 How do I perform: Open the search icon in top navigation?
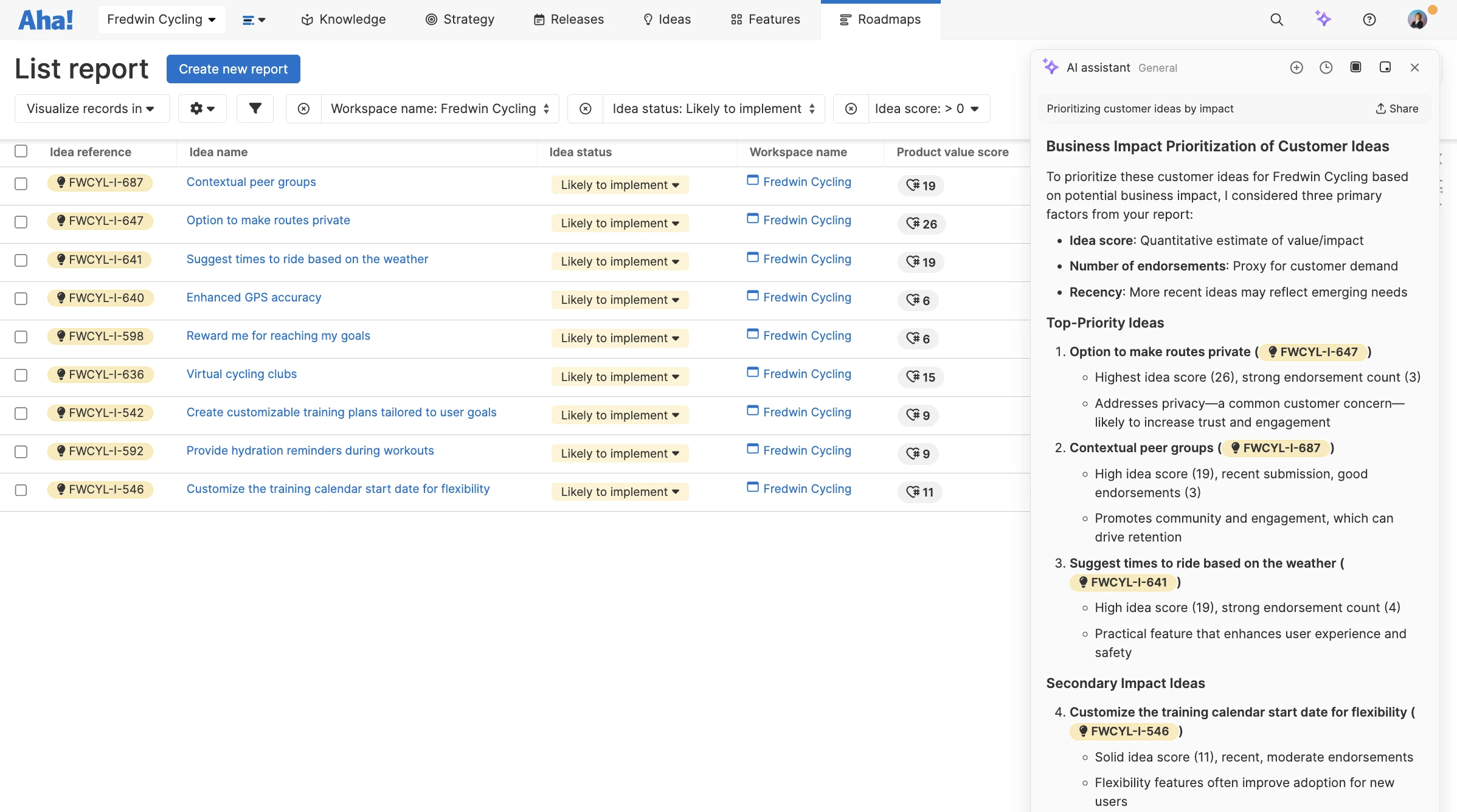pyautogui.click(x=1276, y=19)
